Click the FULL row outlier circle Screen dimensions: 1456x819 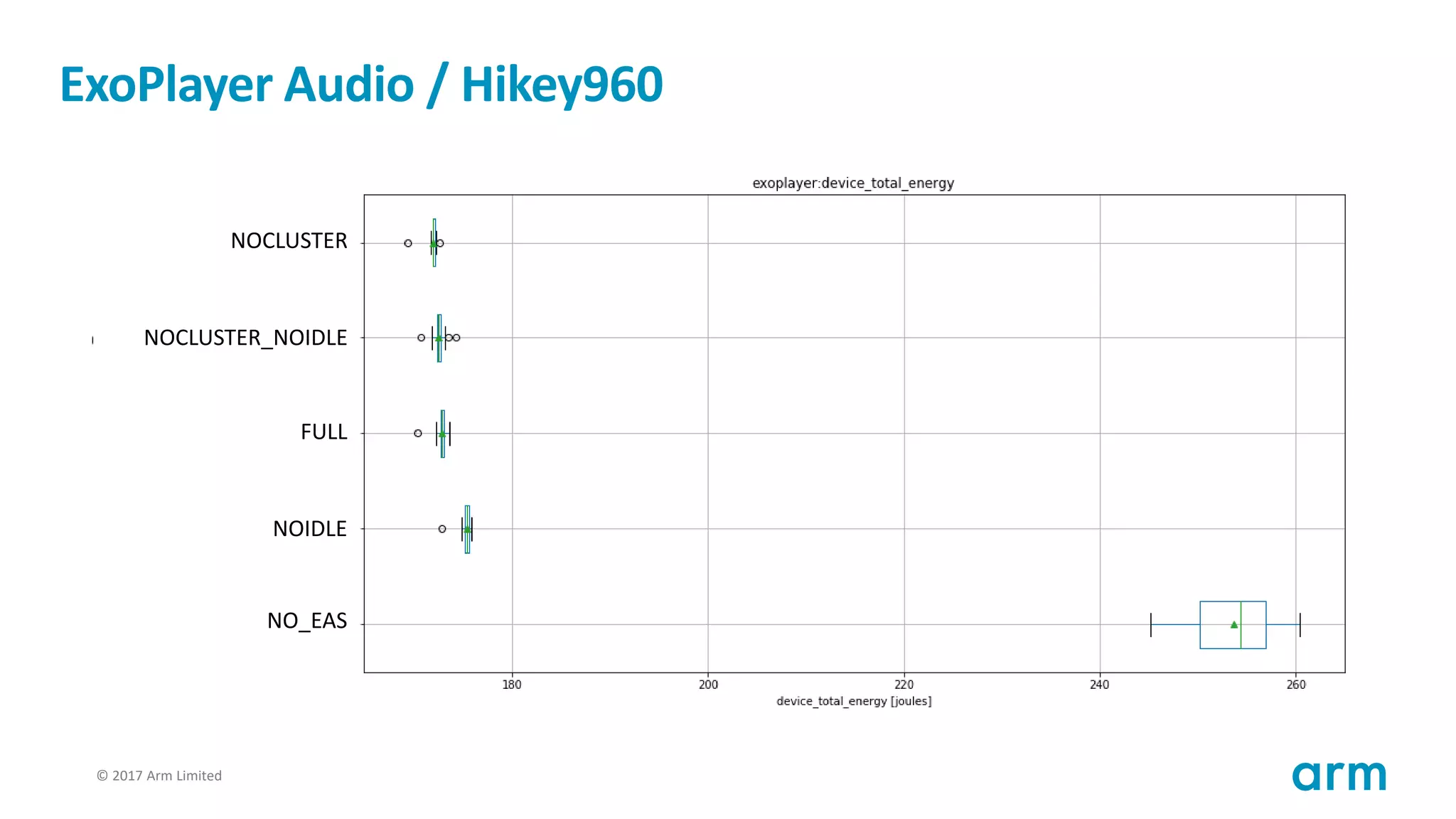pyautogui.click(x=418, y=433)
